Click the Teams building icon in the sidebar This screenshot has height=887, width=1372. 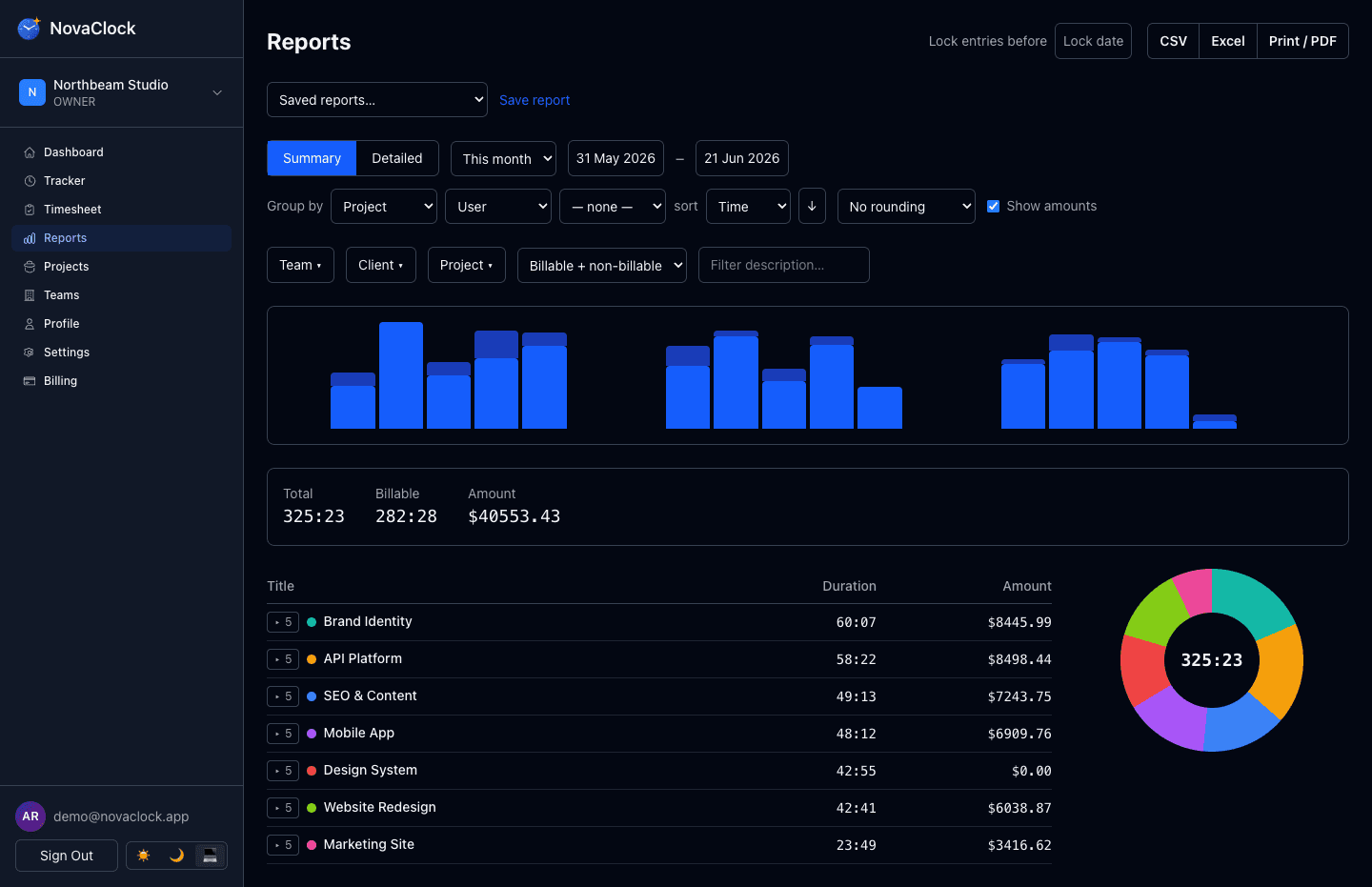coord(30,295)
